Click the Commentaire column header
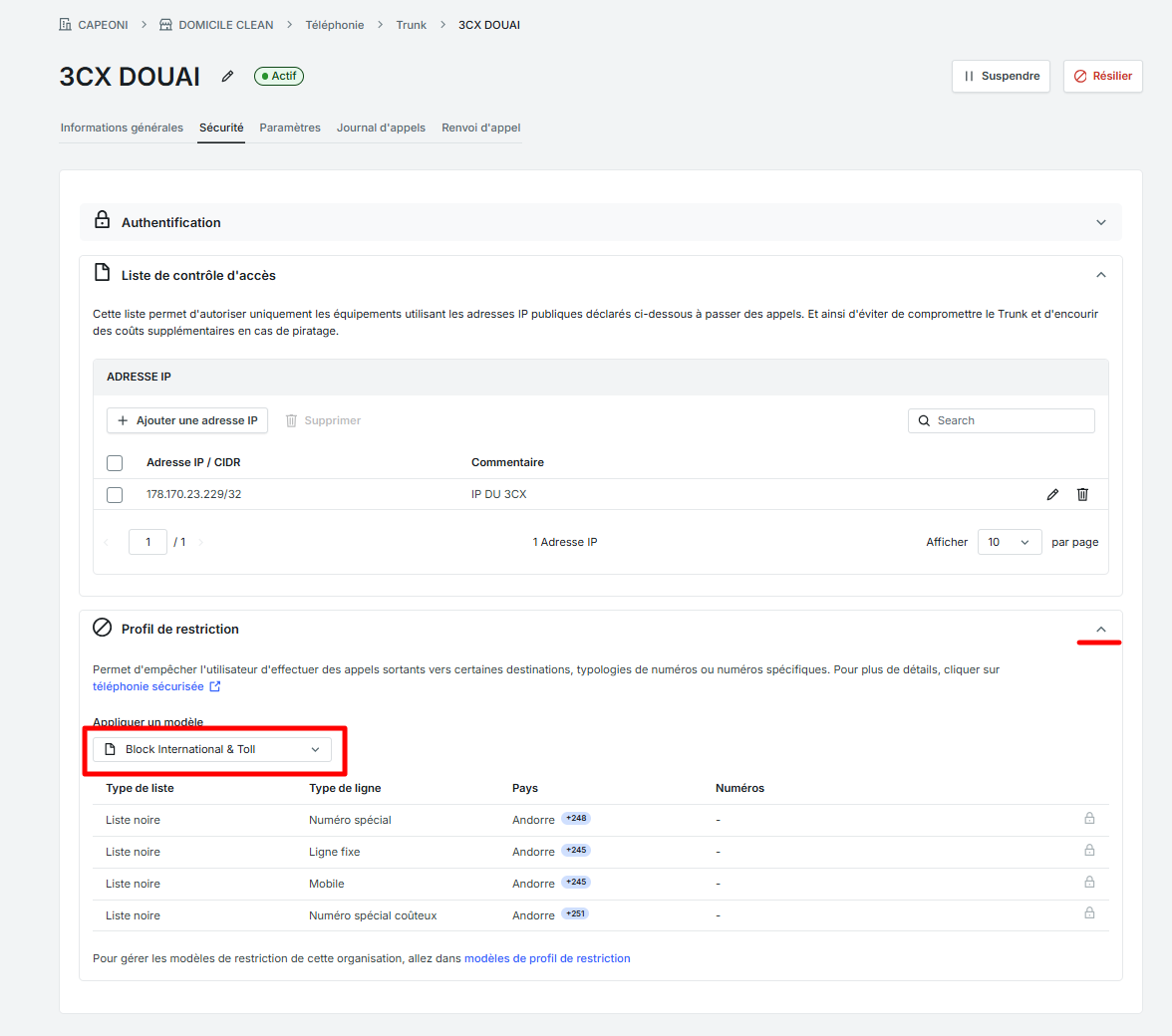Viewport: 1172px width, 1036px height. click(507, 462)
